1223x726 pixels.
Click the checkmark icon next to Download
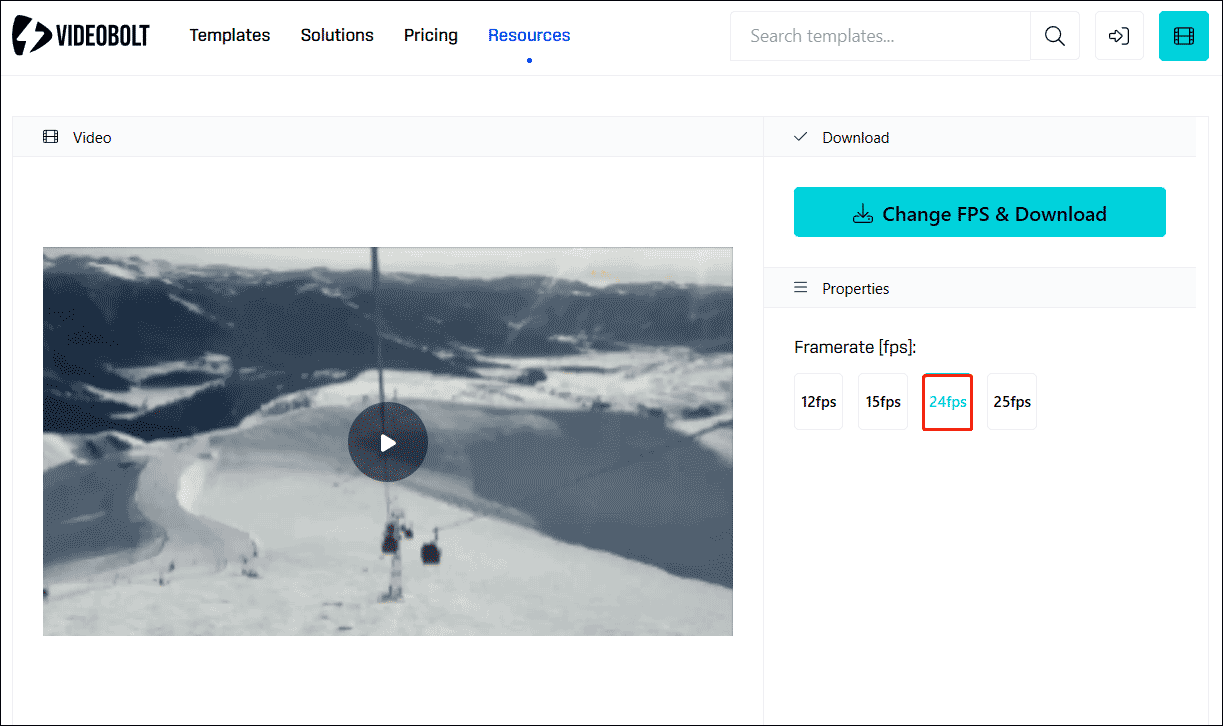(800, 136)
